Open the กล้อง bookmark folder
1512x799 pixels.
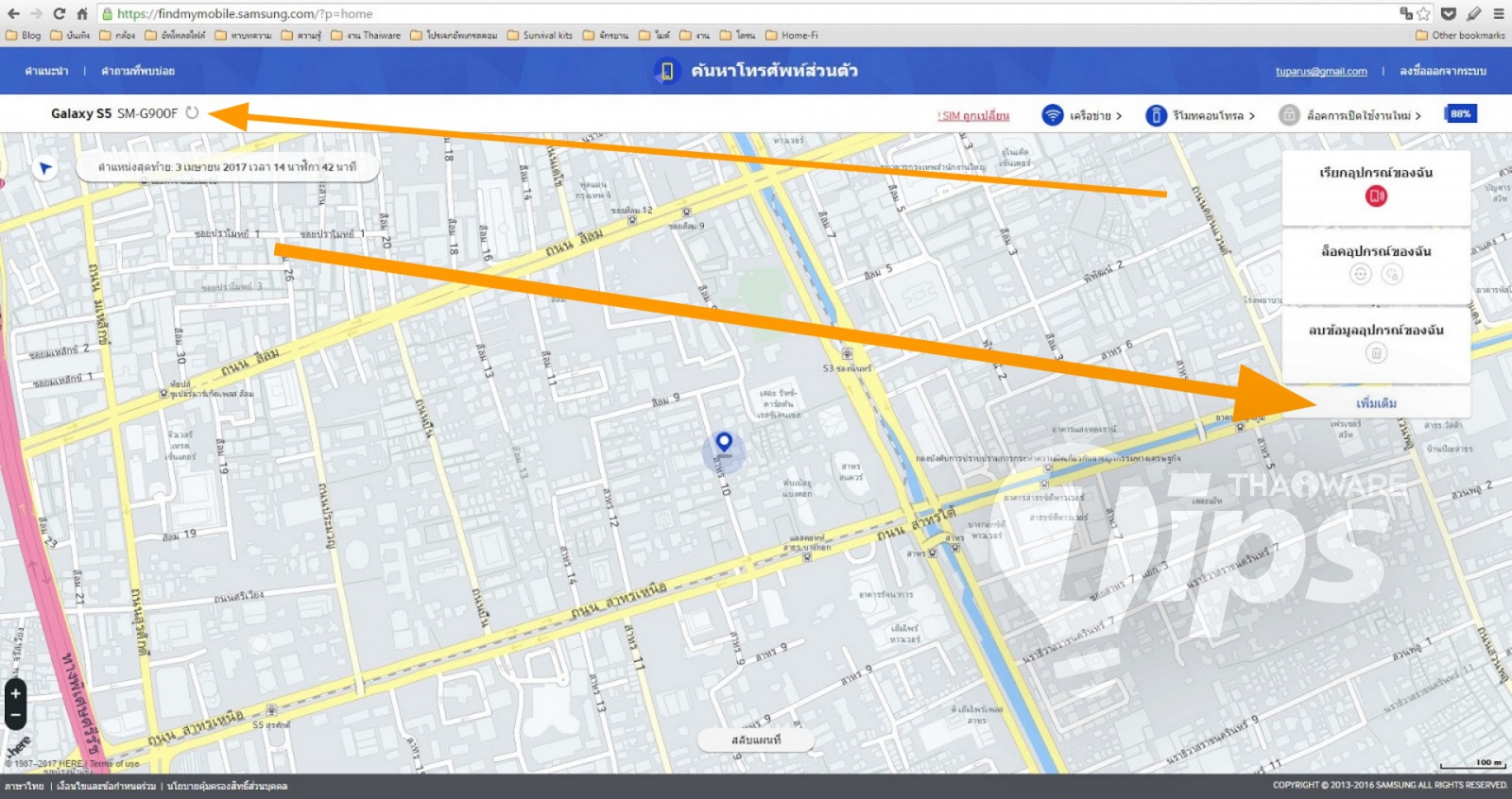(118, 35)
